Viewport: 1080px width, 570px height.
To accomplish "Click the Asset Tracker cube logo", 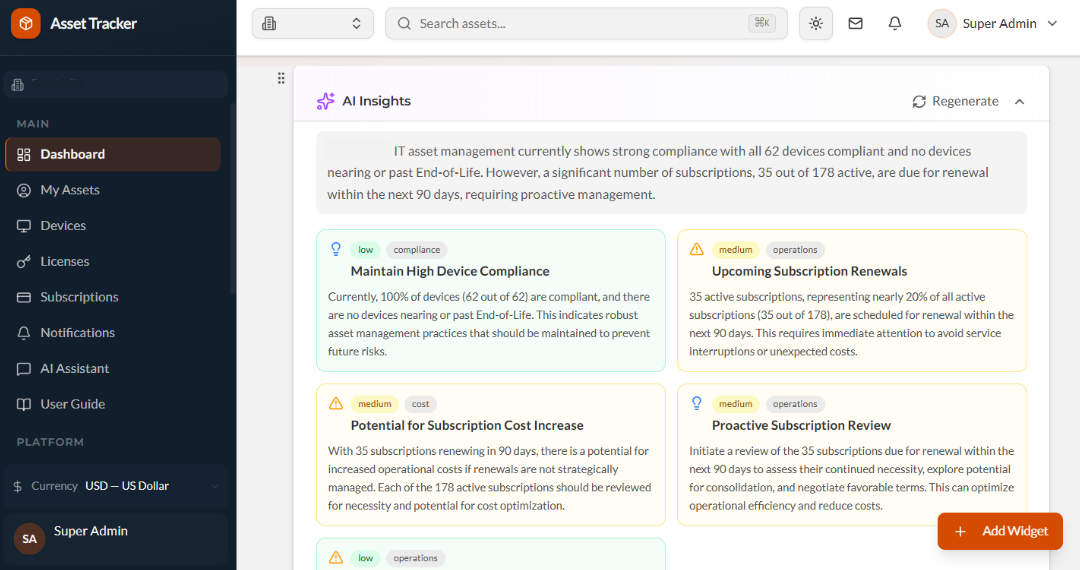I will coord(25,23).
